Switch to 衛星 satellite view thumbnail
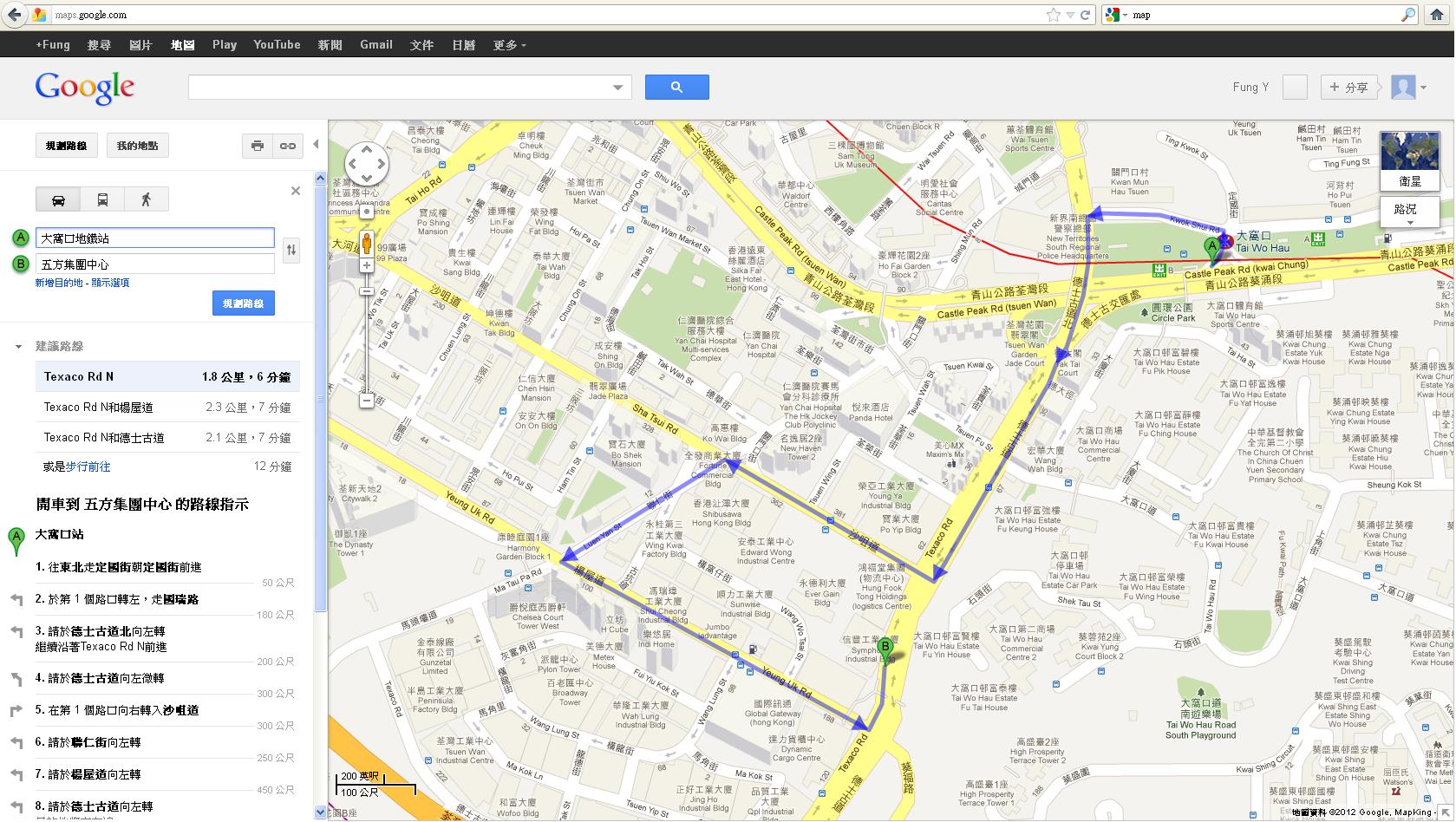This screenshot has width=1456, height=822. (x=1409, y=161)
